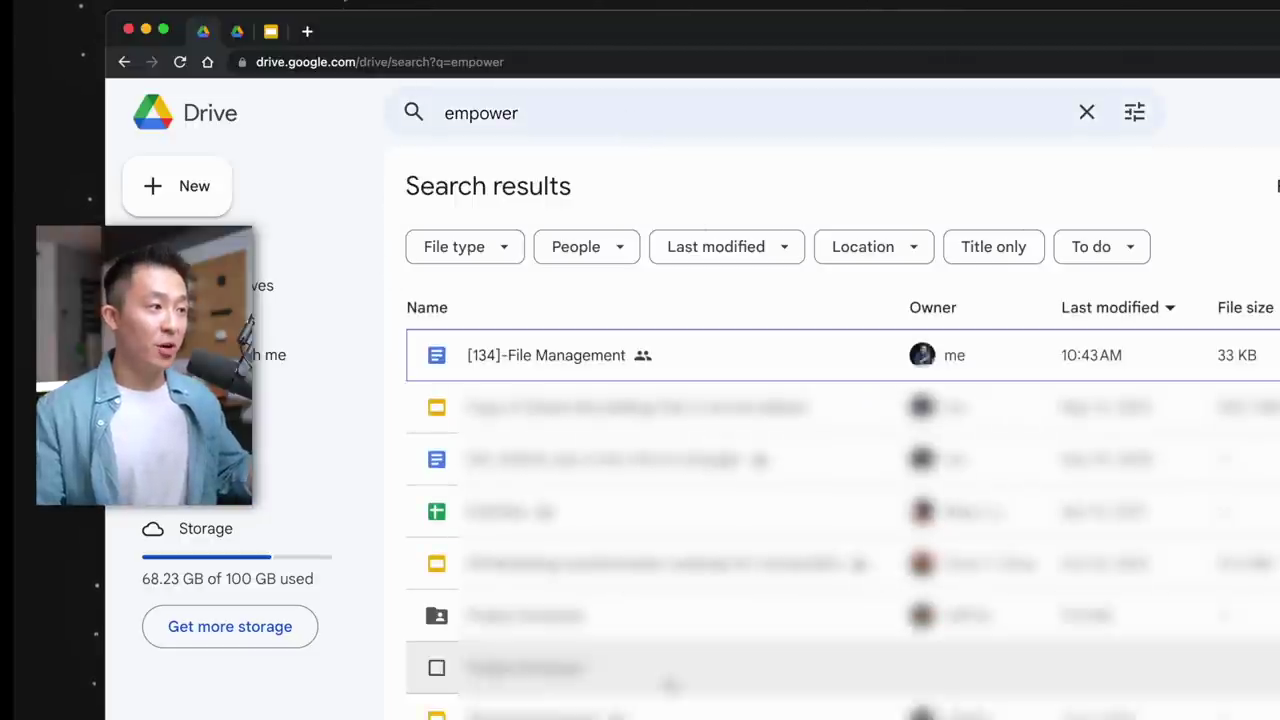Toggle the Title only filter chip

click(x=994, y=247)
